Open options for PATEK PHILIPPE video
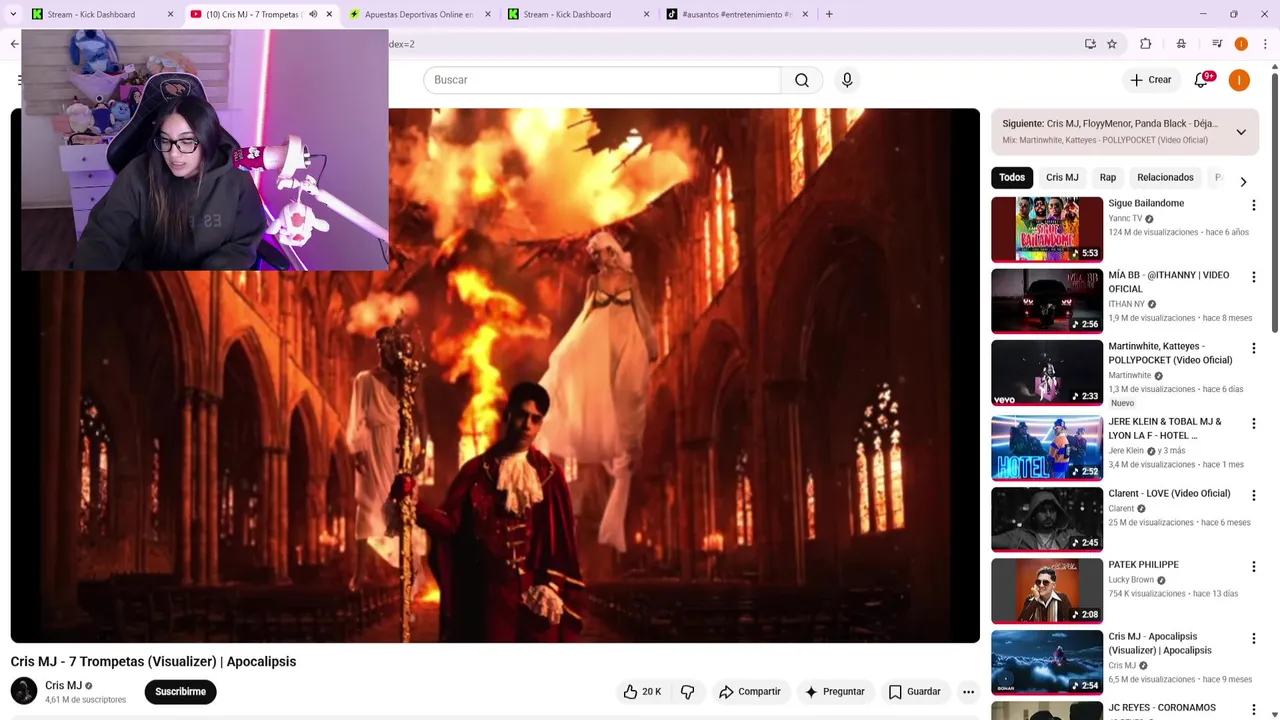The width and height of the screenshot is (1280, 720). point(1253,567)
